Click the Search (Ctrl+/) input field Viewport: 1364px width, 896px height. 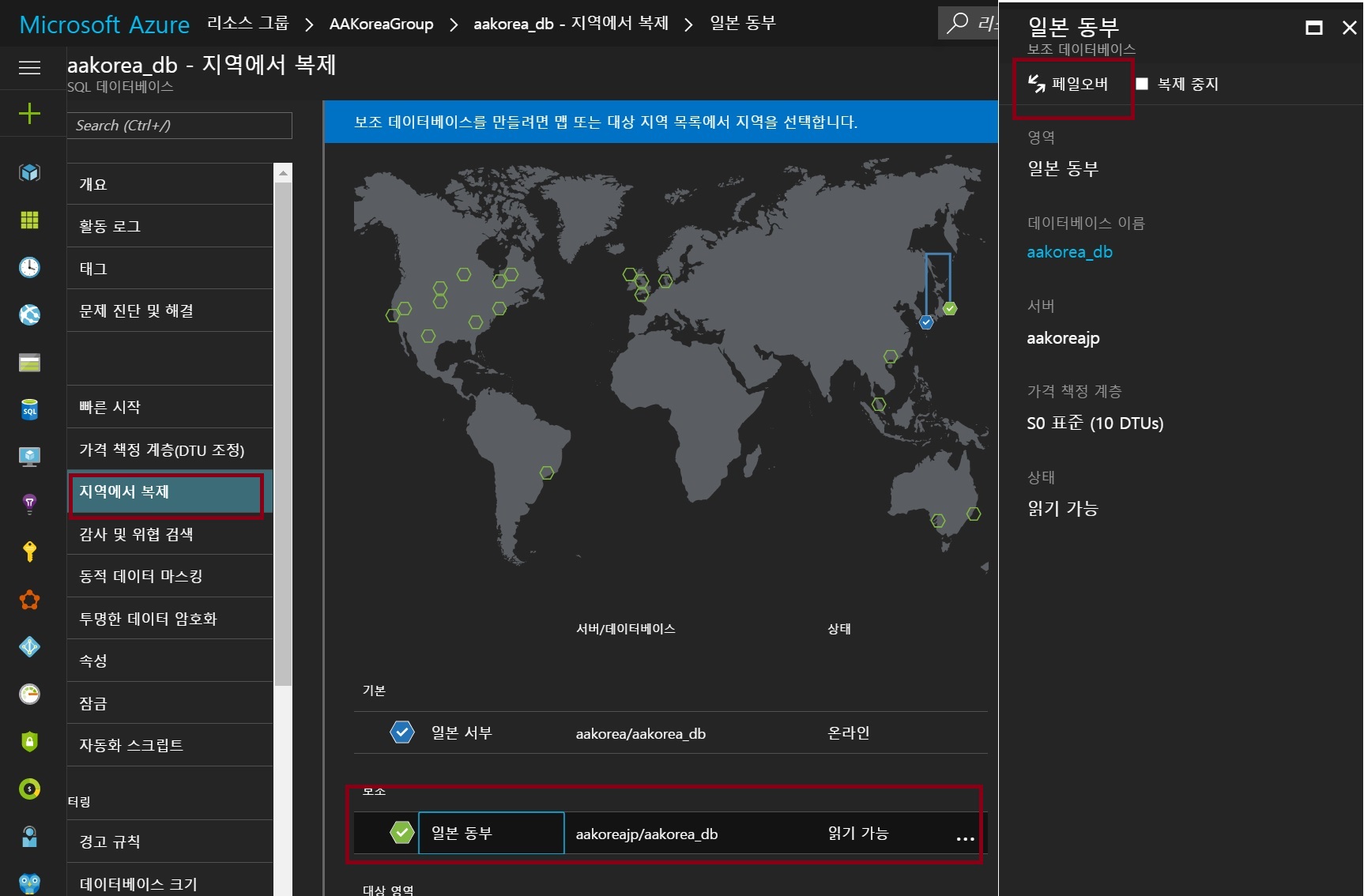click(x=179, y=126)
